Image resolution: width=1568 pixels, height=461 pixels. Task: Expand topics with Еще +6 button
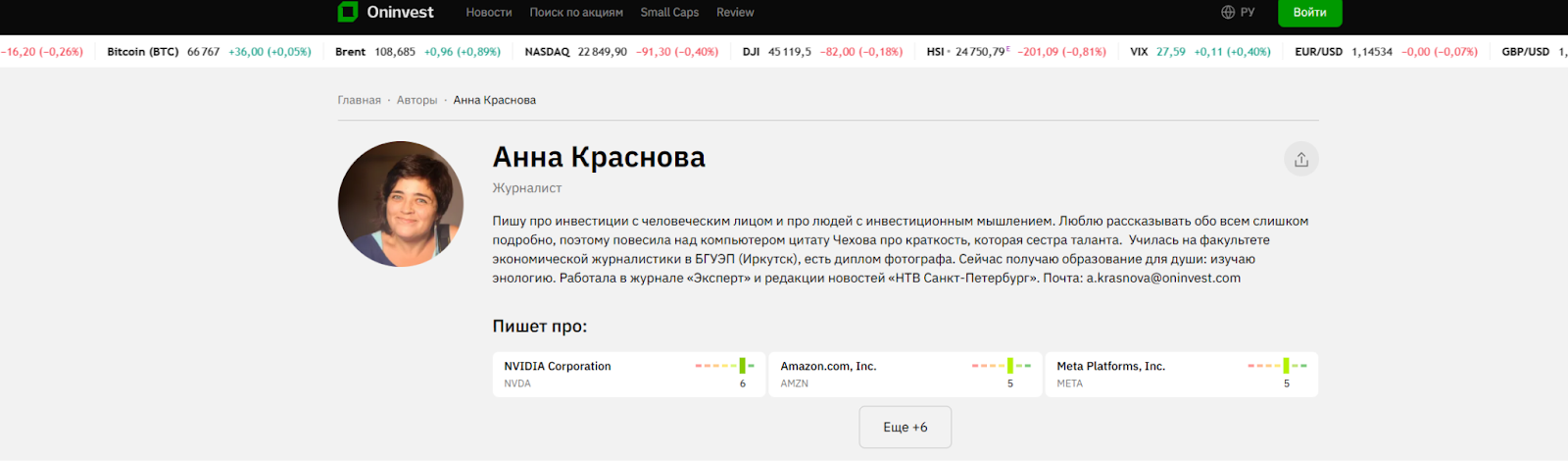(905, 427)
